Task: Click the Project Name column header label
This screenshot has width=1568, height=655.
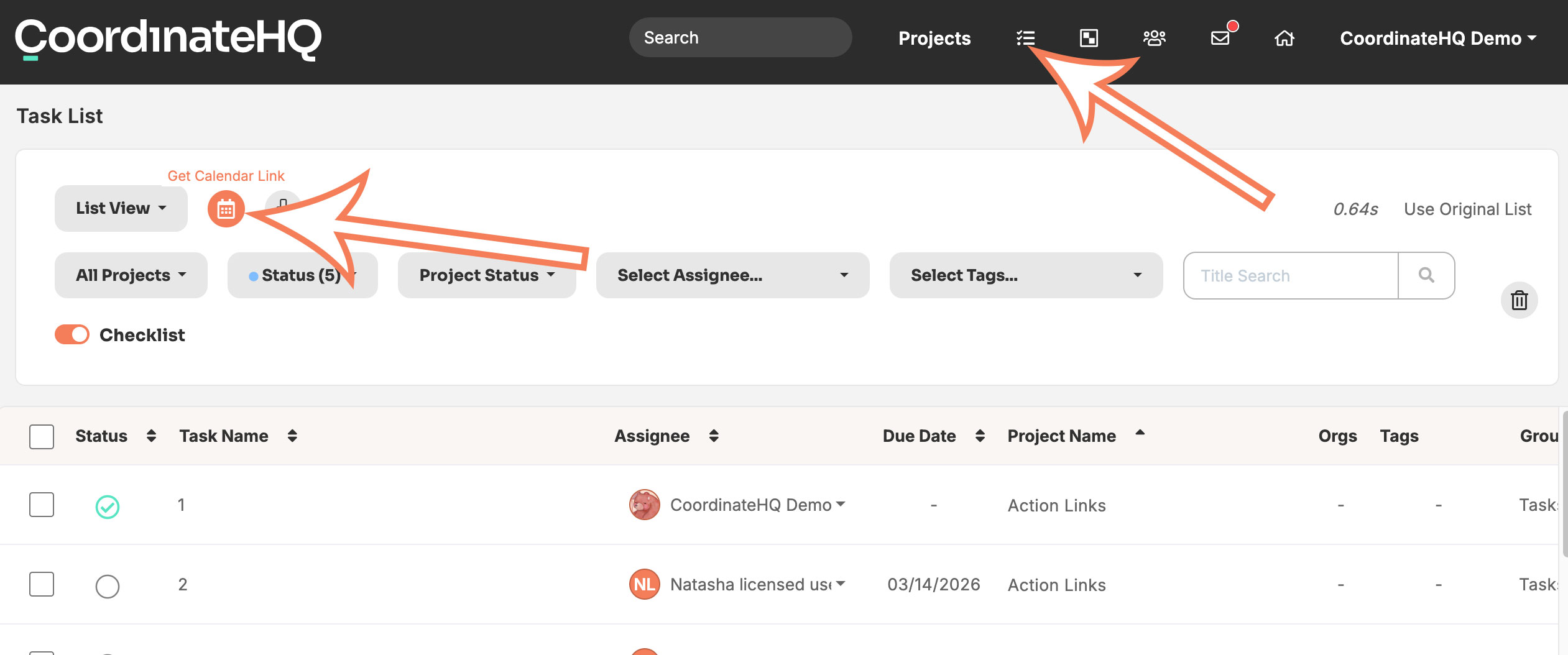Action: (1061, 436)
